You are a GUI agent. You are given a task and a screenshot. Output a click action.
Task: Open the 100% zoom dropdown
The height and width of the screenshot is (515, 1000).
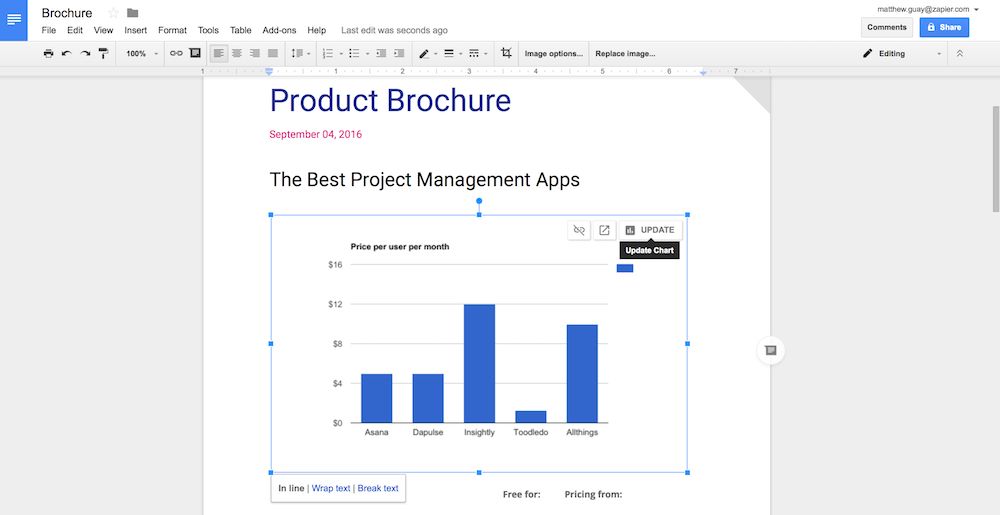[141, 53]
